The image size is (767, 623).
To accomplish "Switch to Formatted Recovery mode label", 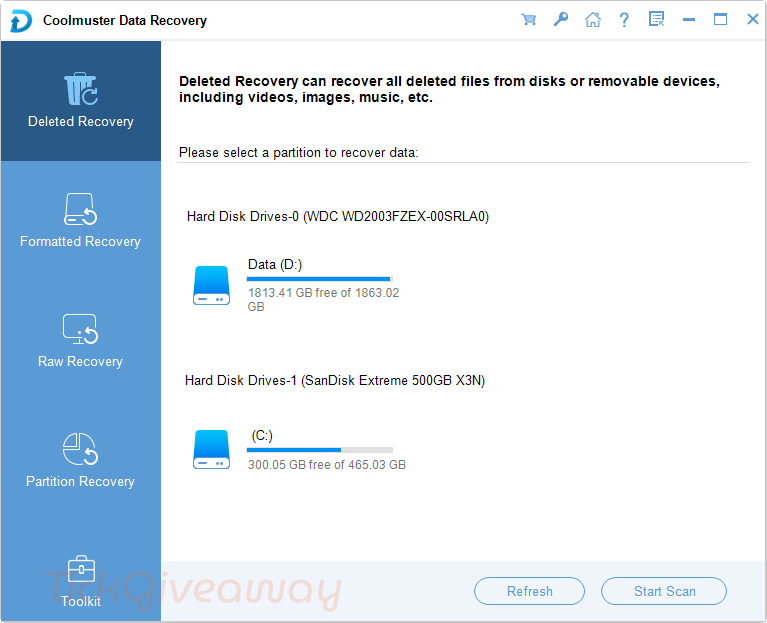I will [x=80, y=242].
